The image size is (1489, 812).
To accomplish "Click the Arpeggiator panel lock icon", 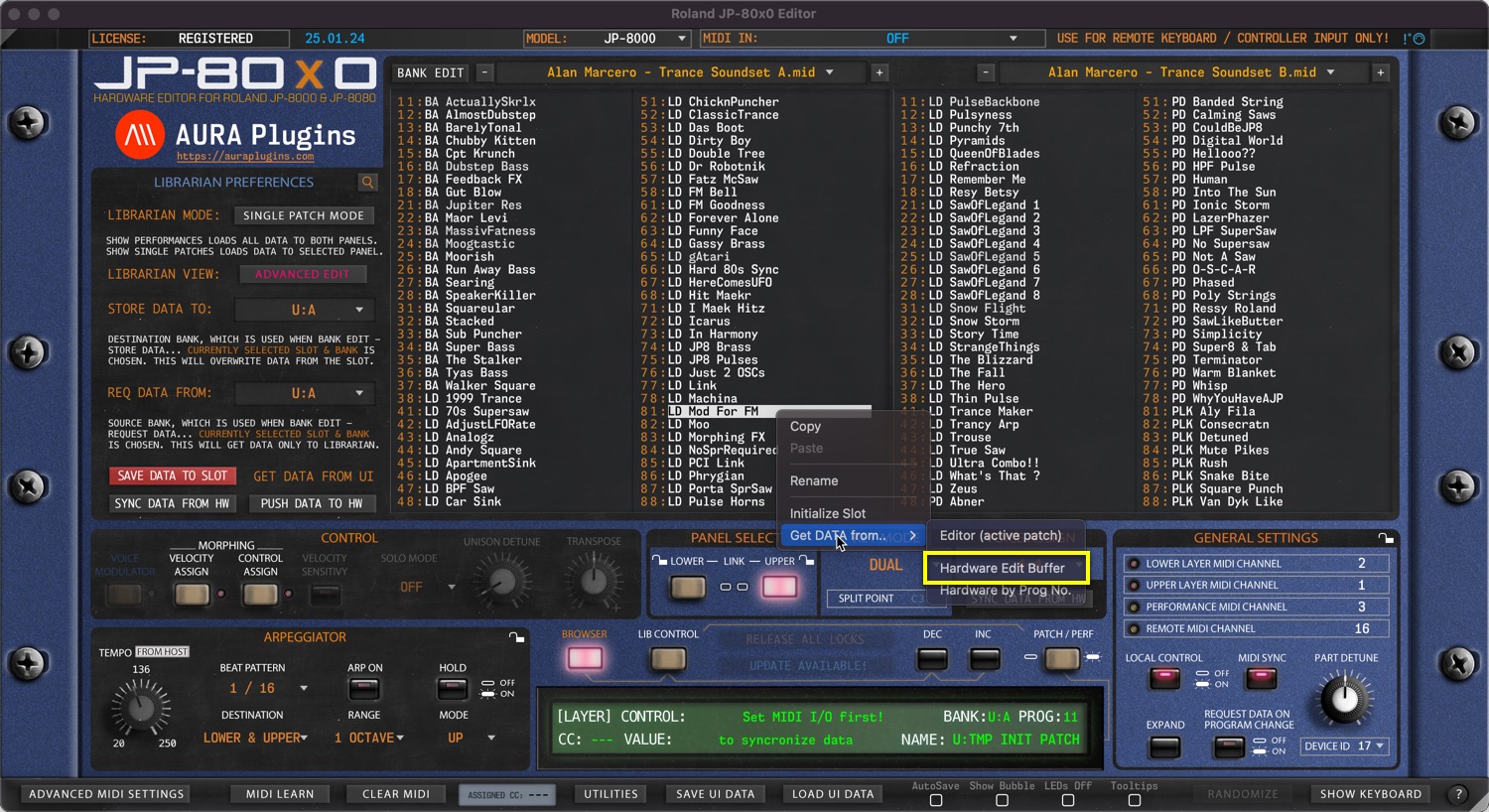I will pyautogui.click(x=515, y=637).
